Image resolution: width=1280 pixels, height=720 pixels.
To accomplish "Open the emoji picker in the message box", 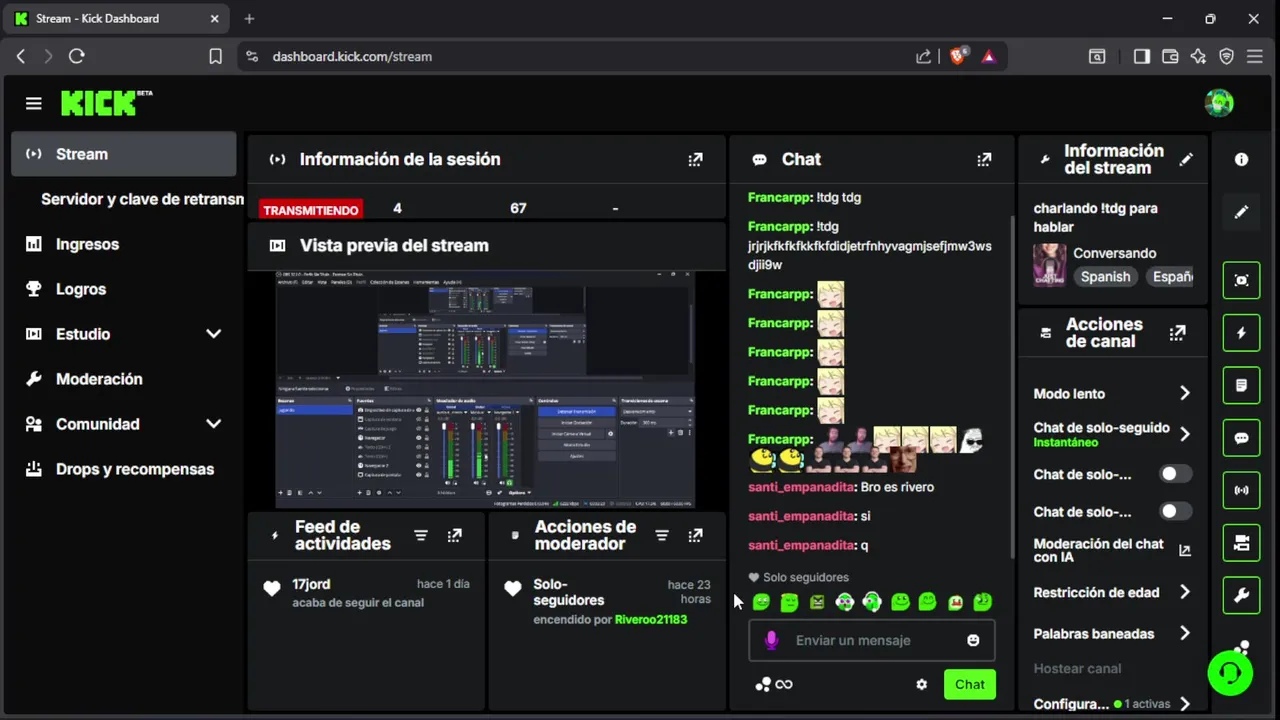I will point(973,640).
